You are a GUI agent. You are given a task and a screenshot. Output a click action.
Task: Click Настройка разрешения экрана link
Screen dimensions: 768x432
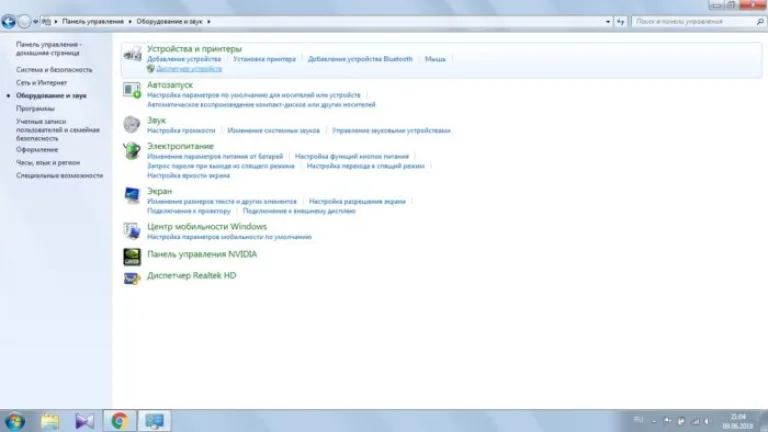[x=357, y=202]
